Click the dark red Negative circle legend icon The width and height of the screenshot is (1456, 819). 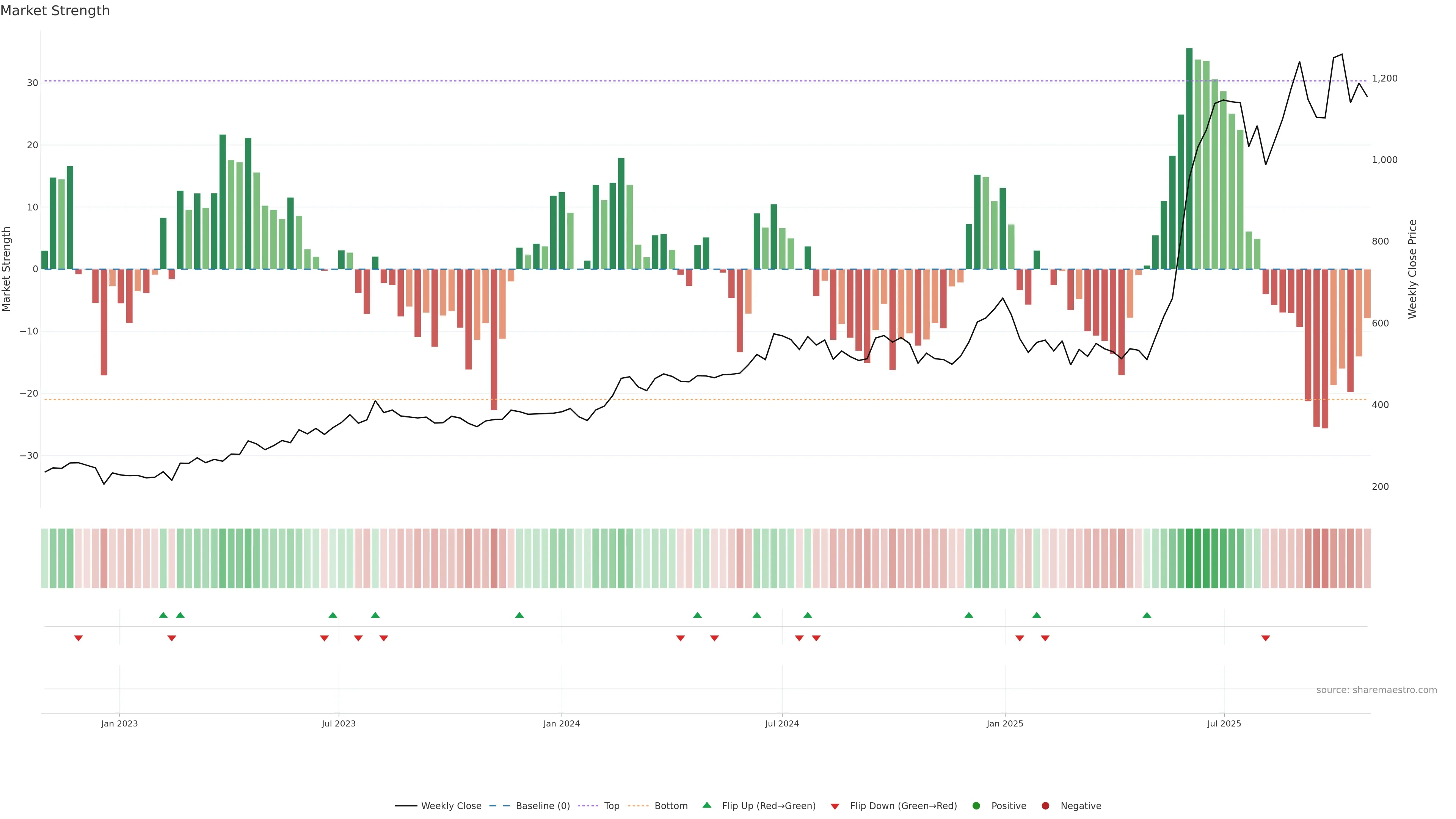(1045, 805)
